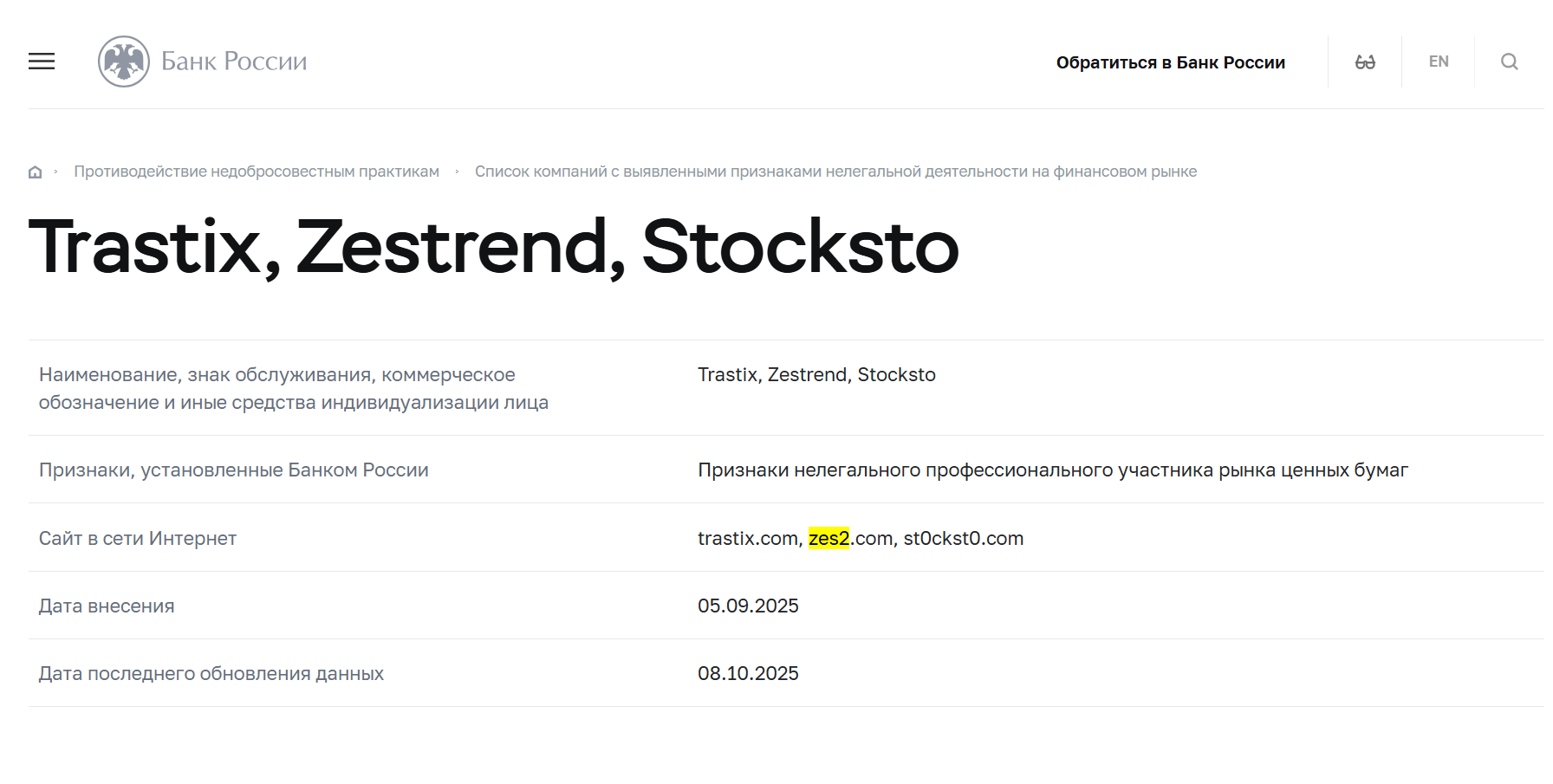The width and height of the screenshot is (1553, 784).
Task: Open the hamburger navigation menu
Action: tap(42, 62)
